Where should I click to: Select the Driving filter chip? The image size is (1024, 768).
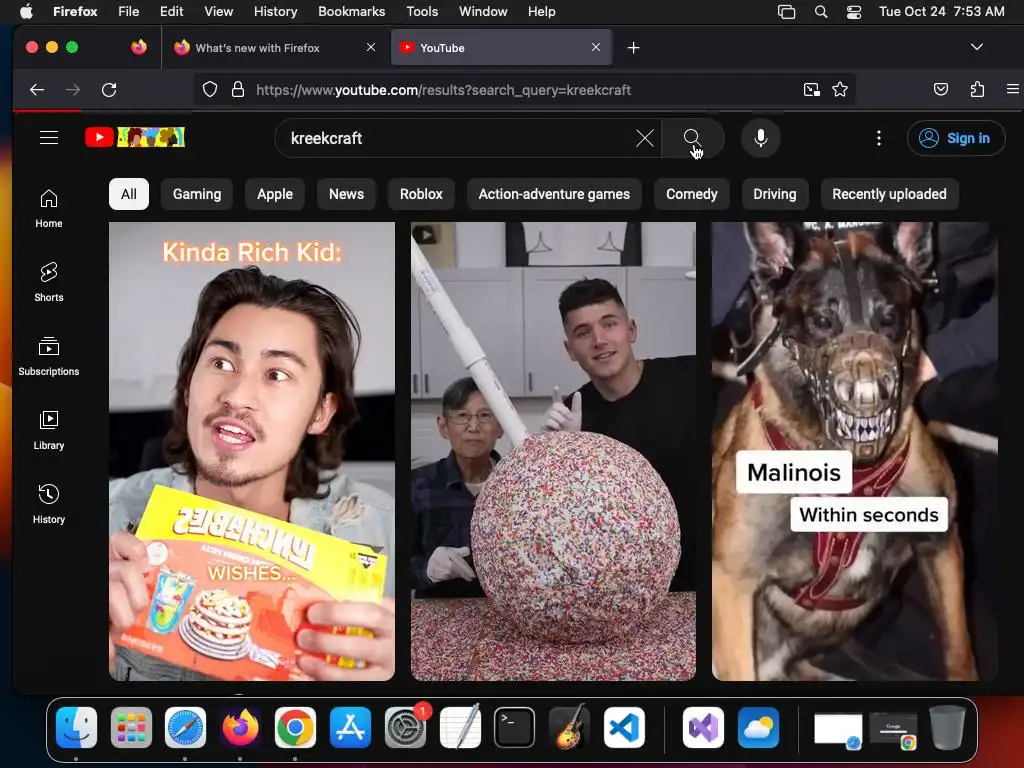[x=775, y=194]
